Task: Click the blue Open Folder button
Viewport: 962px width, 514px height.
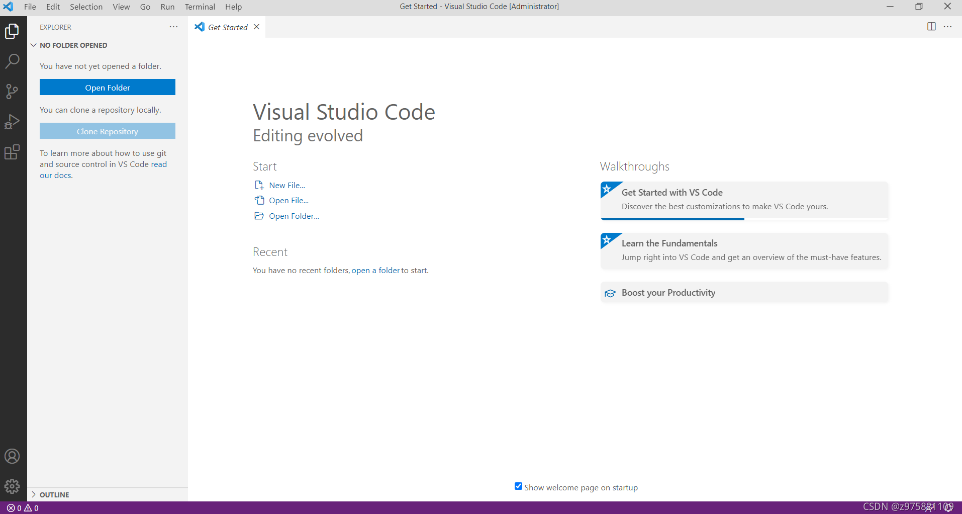Action: (107, 87)
